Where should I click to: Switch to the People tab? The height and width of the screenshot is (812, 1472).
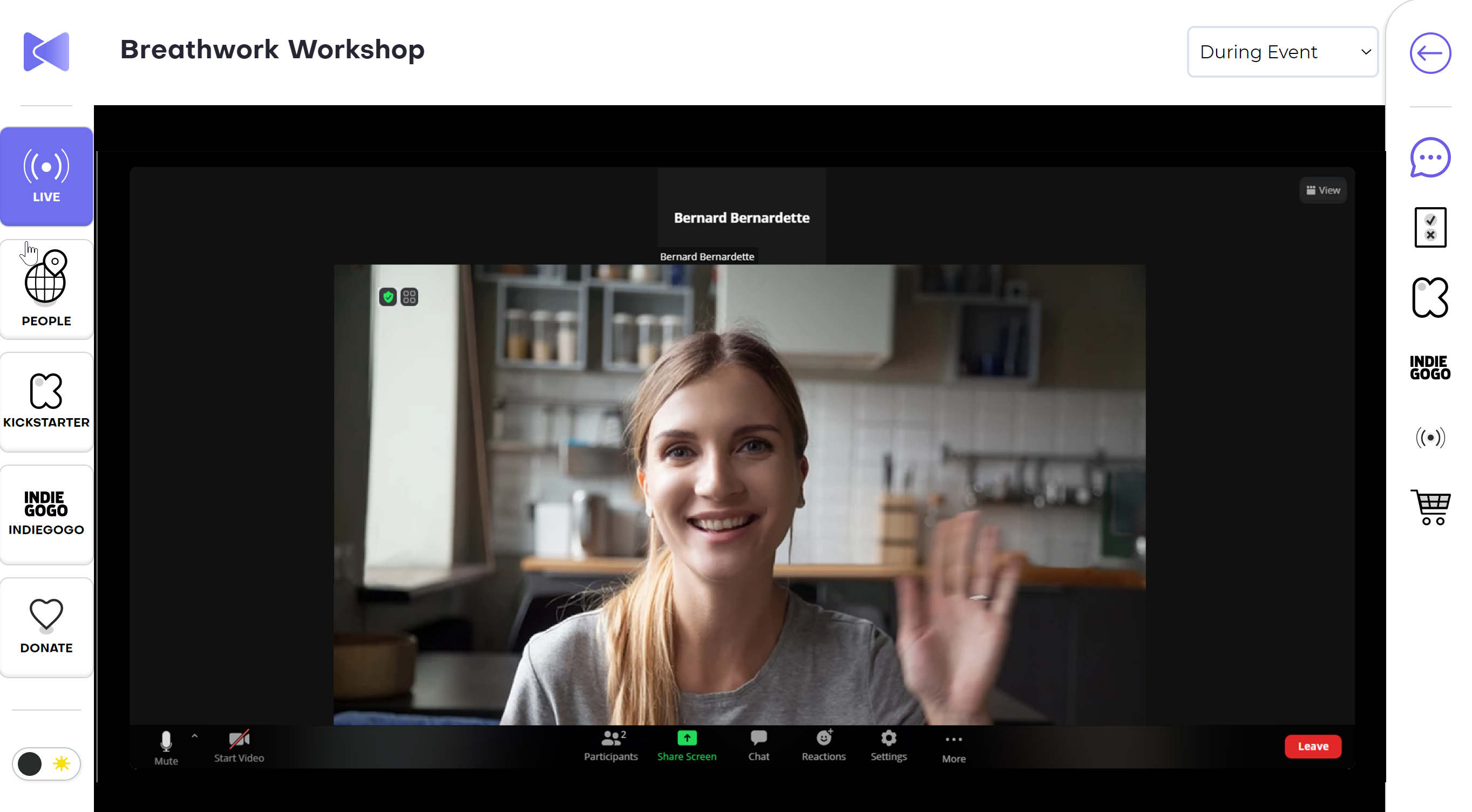point(46,289)
